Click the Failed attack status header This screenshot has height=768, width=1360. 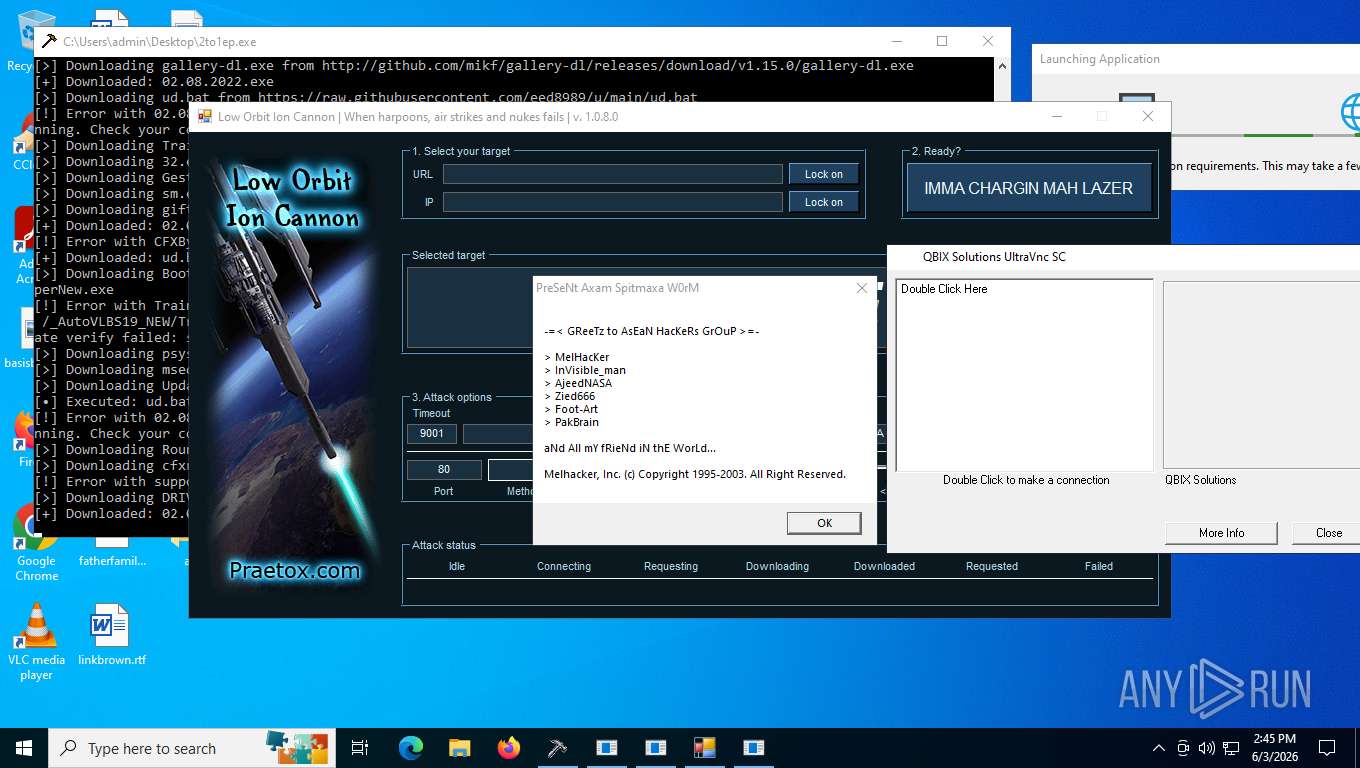click(x=1099, y=566)
